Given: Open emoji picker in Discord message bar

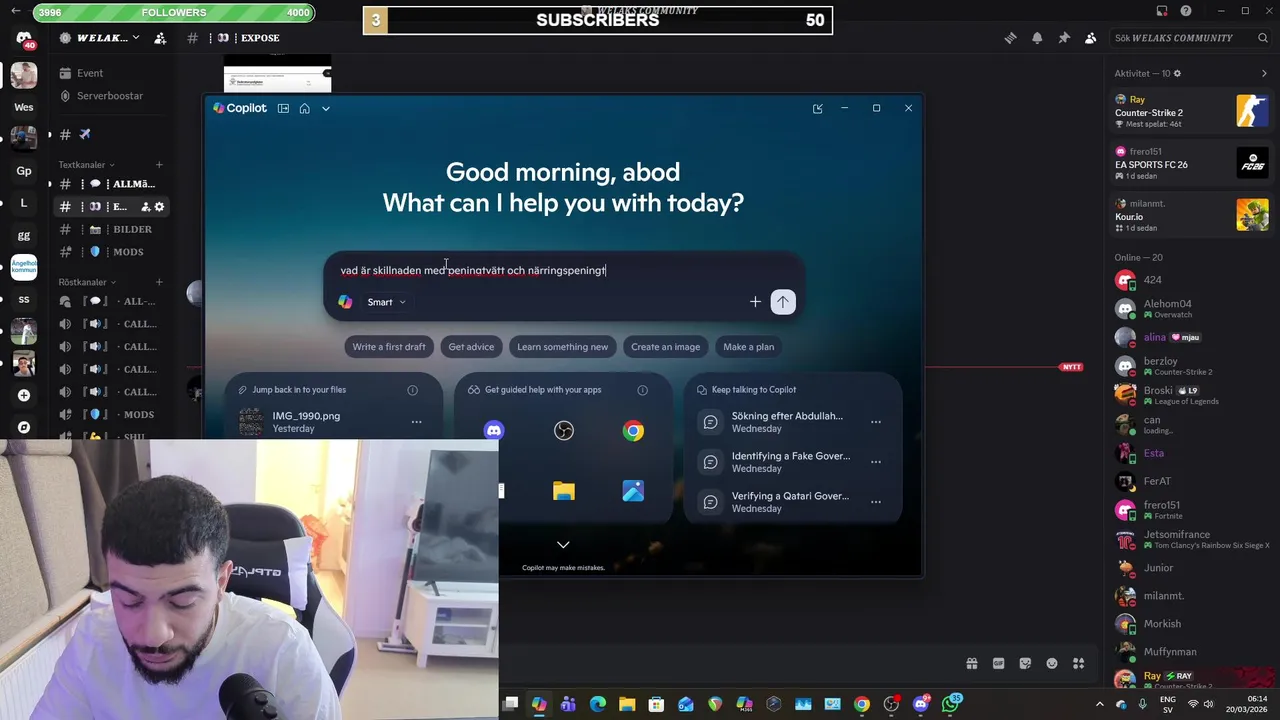Looking at the screenshot, I should (1052, 663).
